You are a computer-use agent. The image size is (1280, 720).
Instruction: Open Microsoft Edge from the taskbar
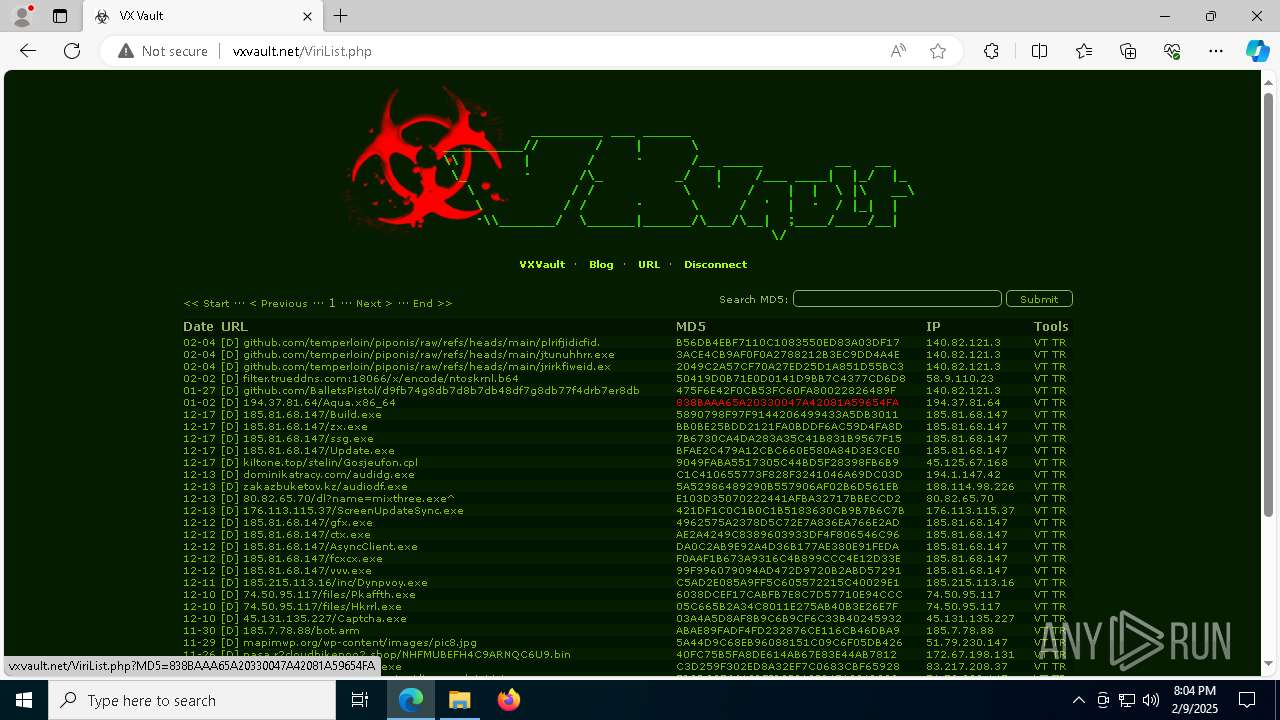tap(411, 700)
